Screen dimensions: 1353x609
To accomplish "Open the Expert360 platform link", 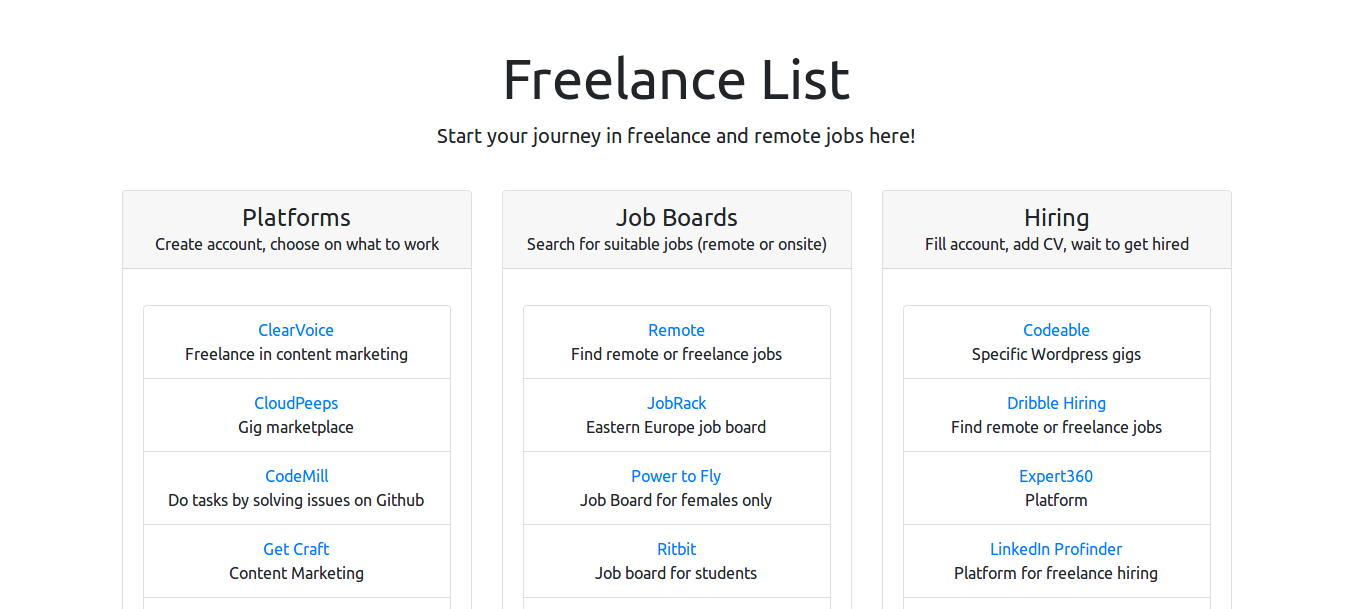I will click(x=1056, y=476).
